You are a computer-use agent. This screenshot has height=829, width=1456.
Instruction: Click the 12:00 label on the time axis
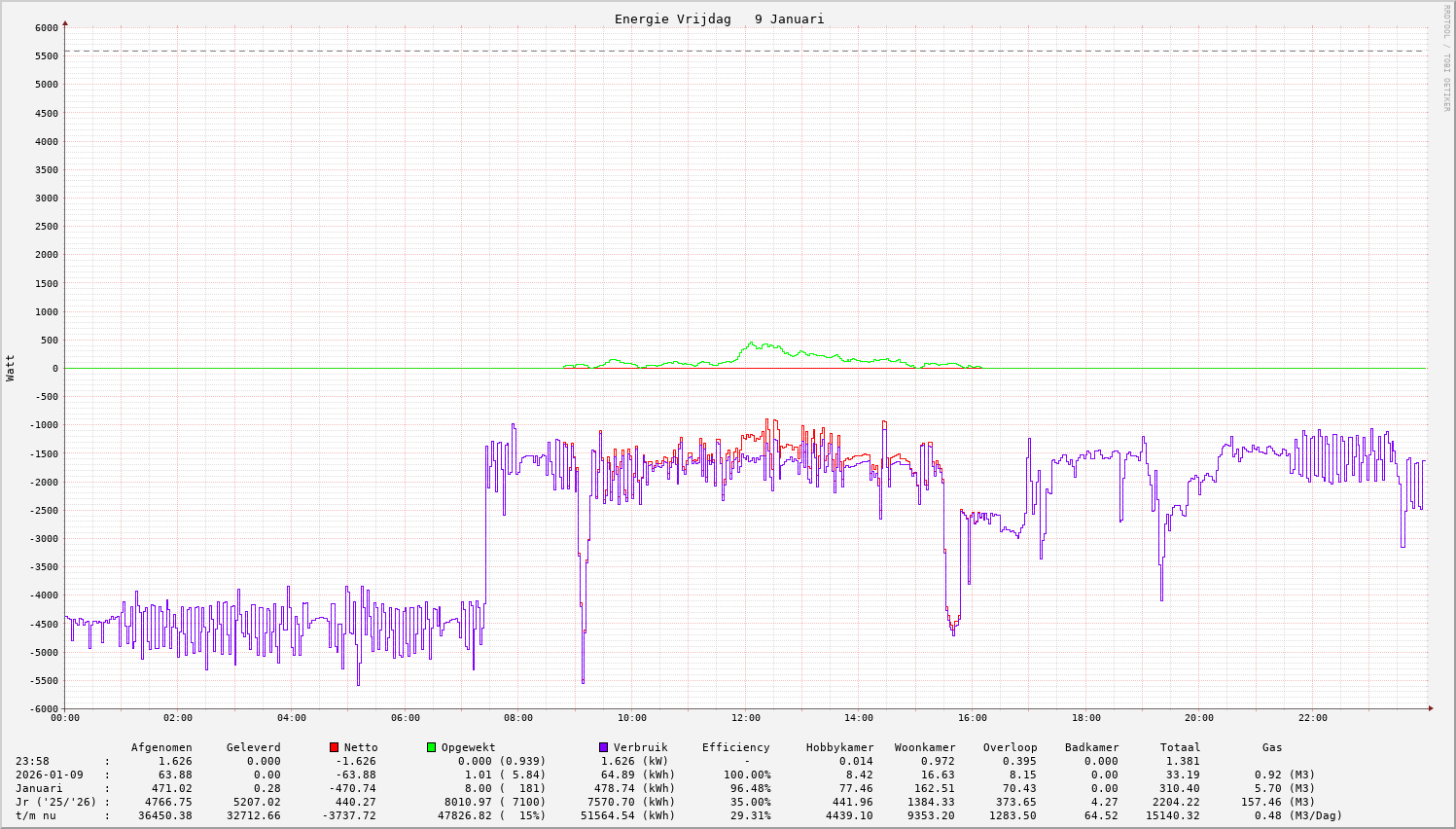coord(745,718)
